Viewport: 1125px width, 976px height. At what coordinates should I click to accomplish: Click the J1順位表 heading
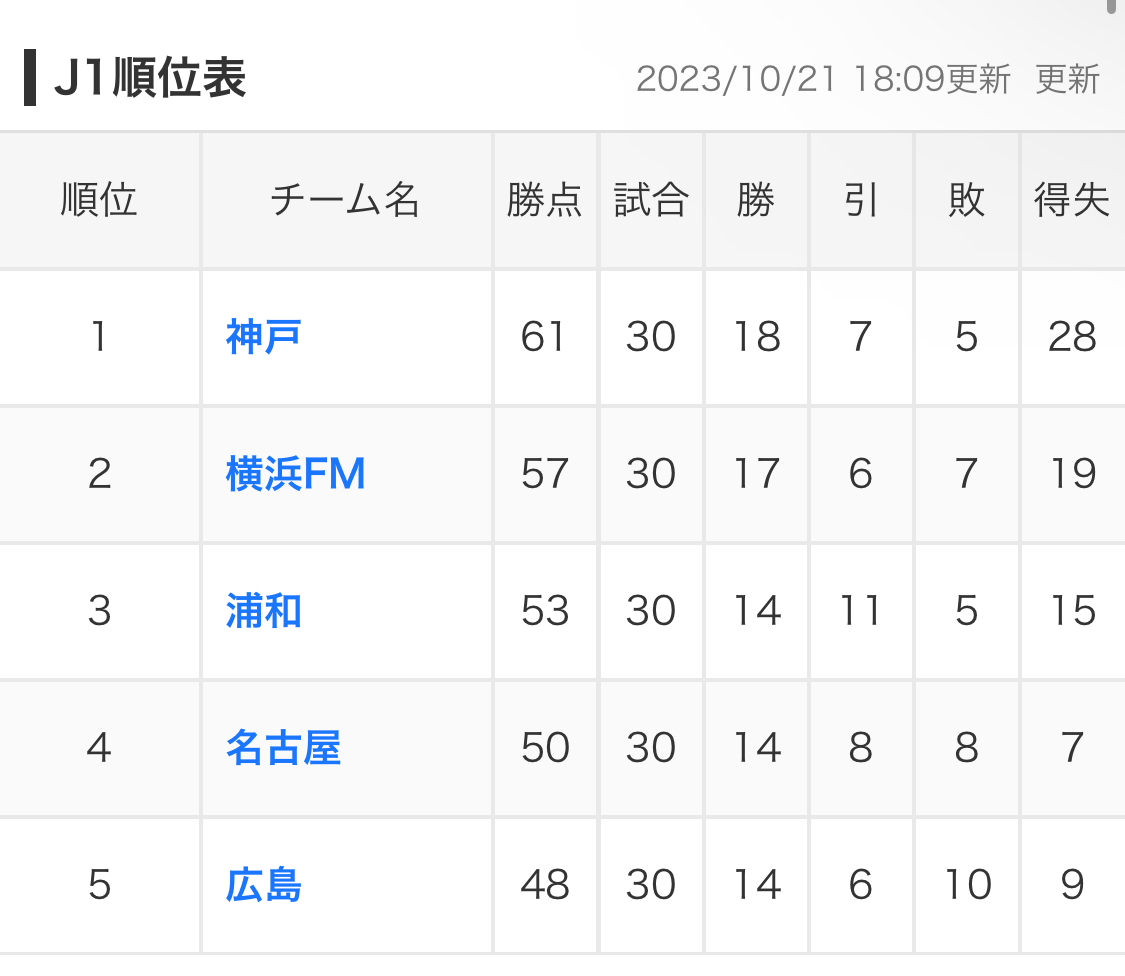click(x=150, y=78)
